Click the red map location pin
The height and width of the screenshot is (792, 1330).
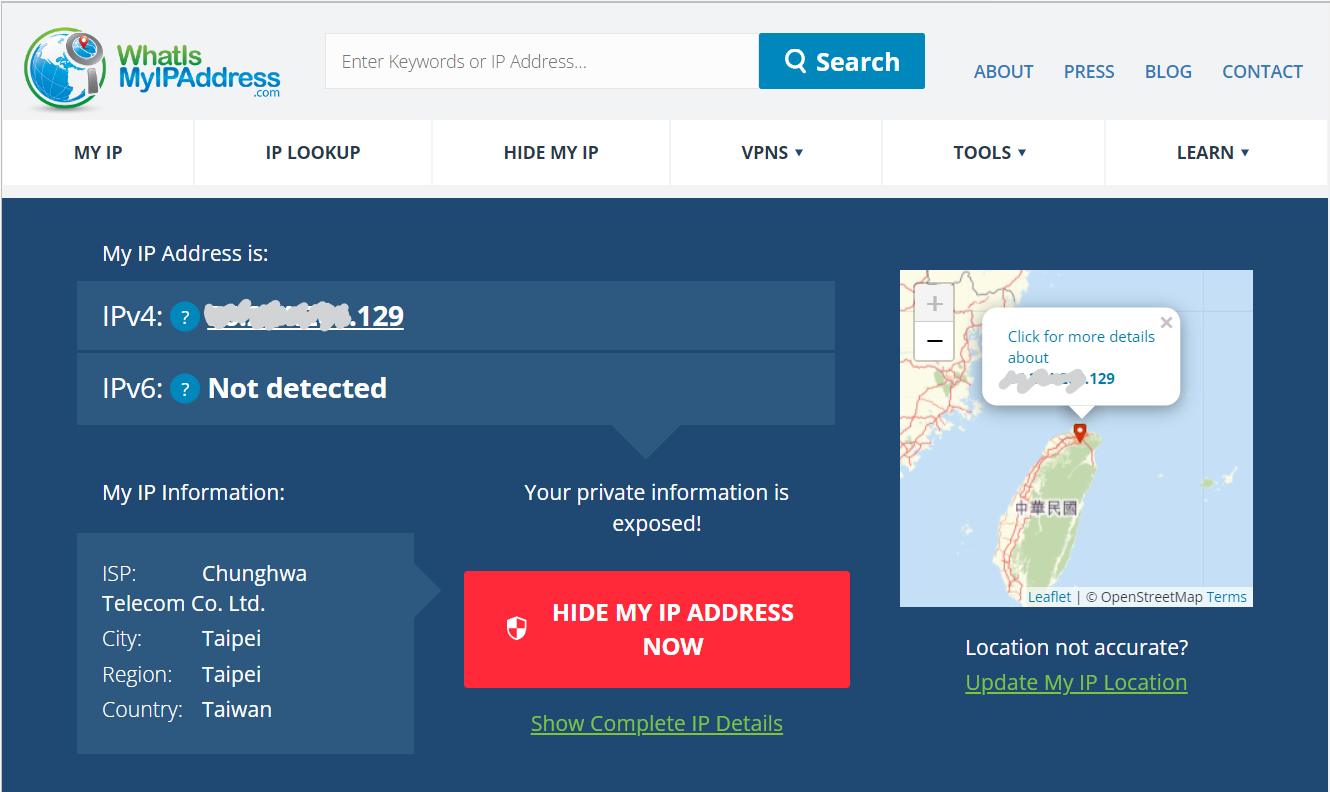pos(1079,432)
